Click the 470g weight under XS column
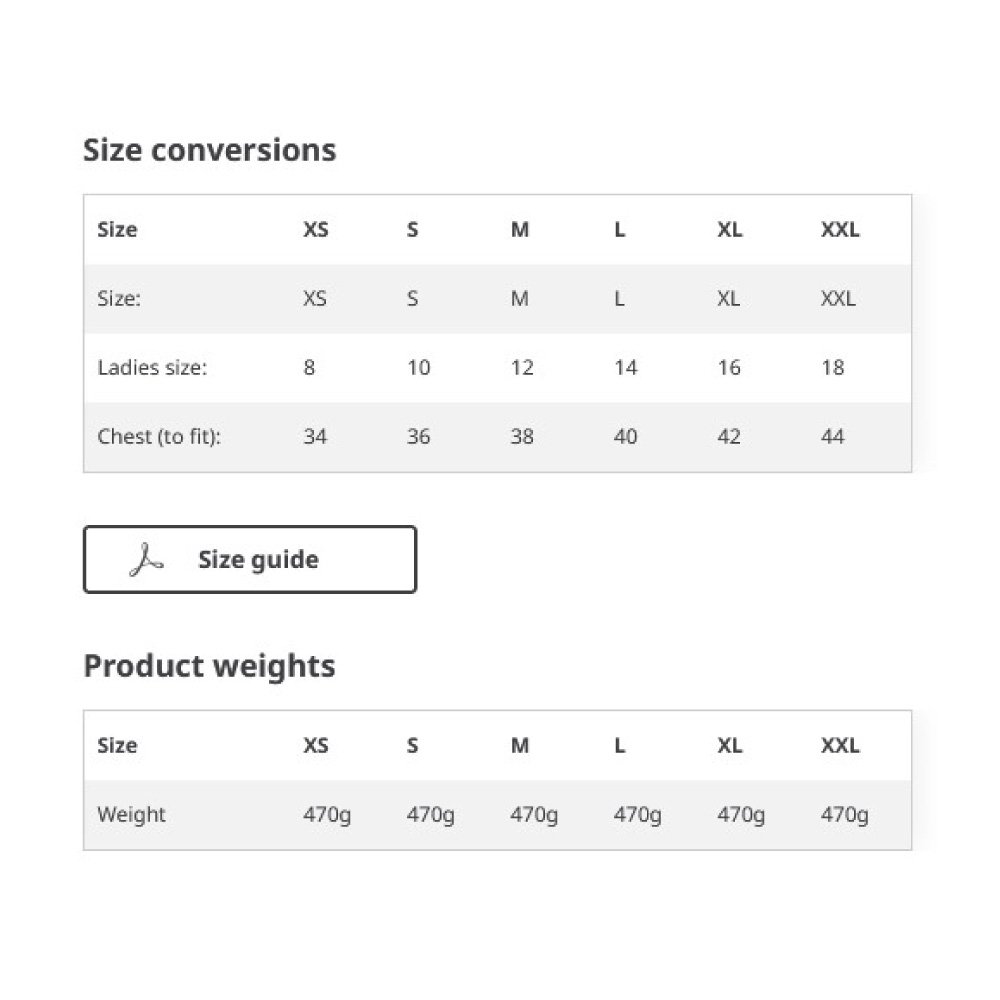Viewport: 1000px width, 1000px height. point(327,815)
